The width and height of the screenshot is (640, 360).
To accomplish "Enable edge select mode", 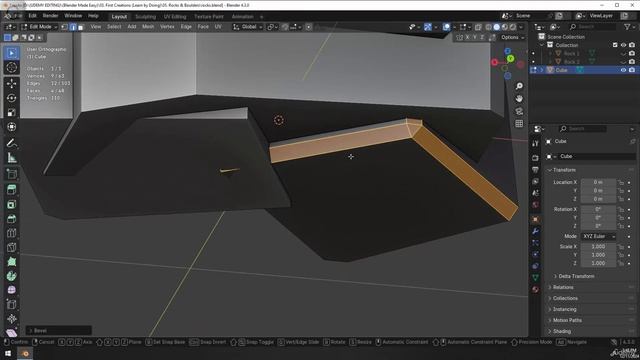I will 73,27.
